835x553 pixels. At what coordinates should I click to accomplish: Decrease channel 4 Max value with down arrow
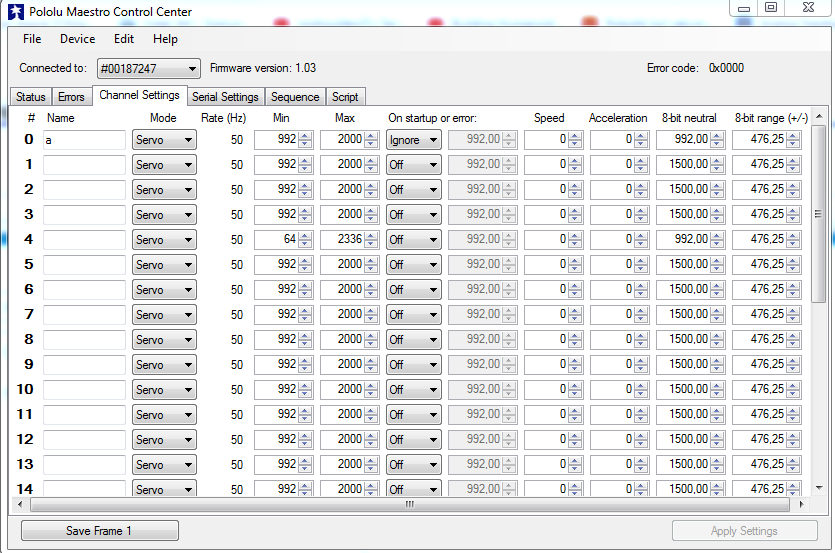tap(372, 243)
